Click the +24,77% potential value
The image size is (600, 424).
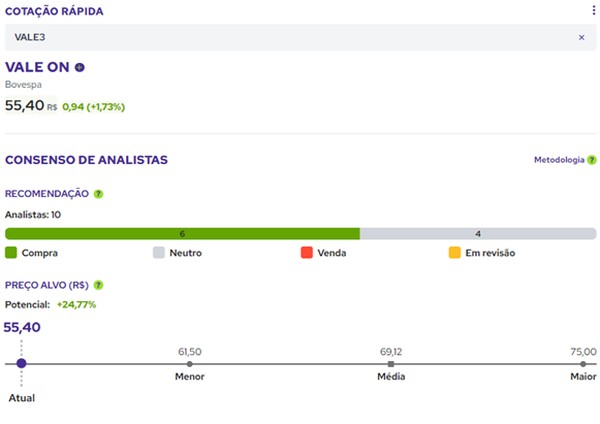[76, 305]
